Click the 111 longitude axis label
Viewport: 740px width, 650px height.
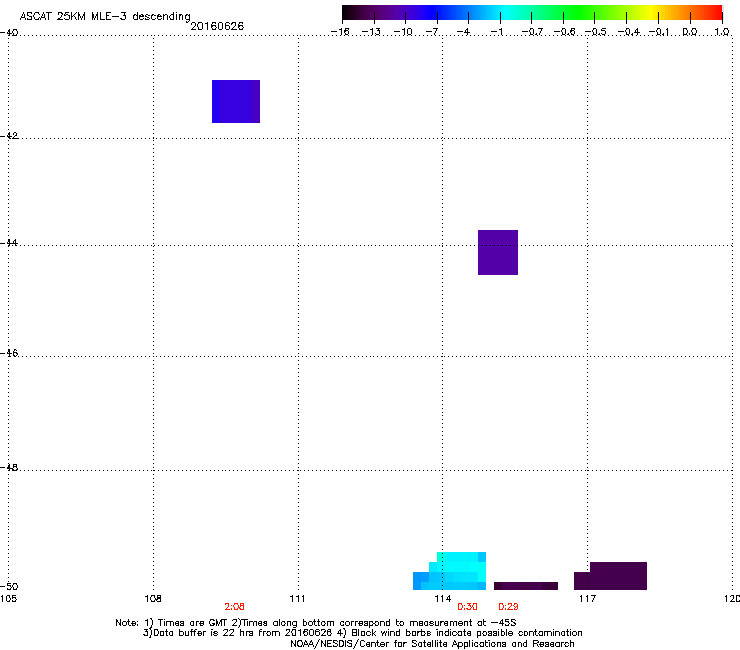point(297,599)
